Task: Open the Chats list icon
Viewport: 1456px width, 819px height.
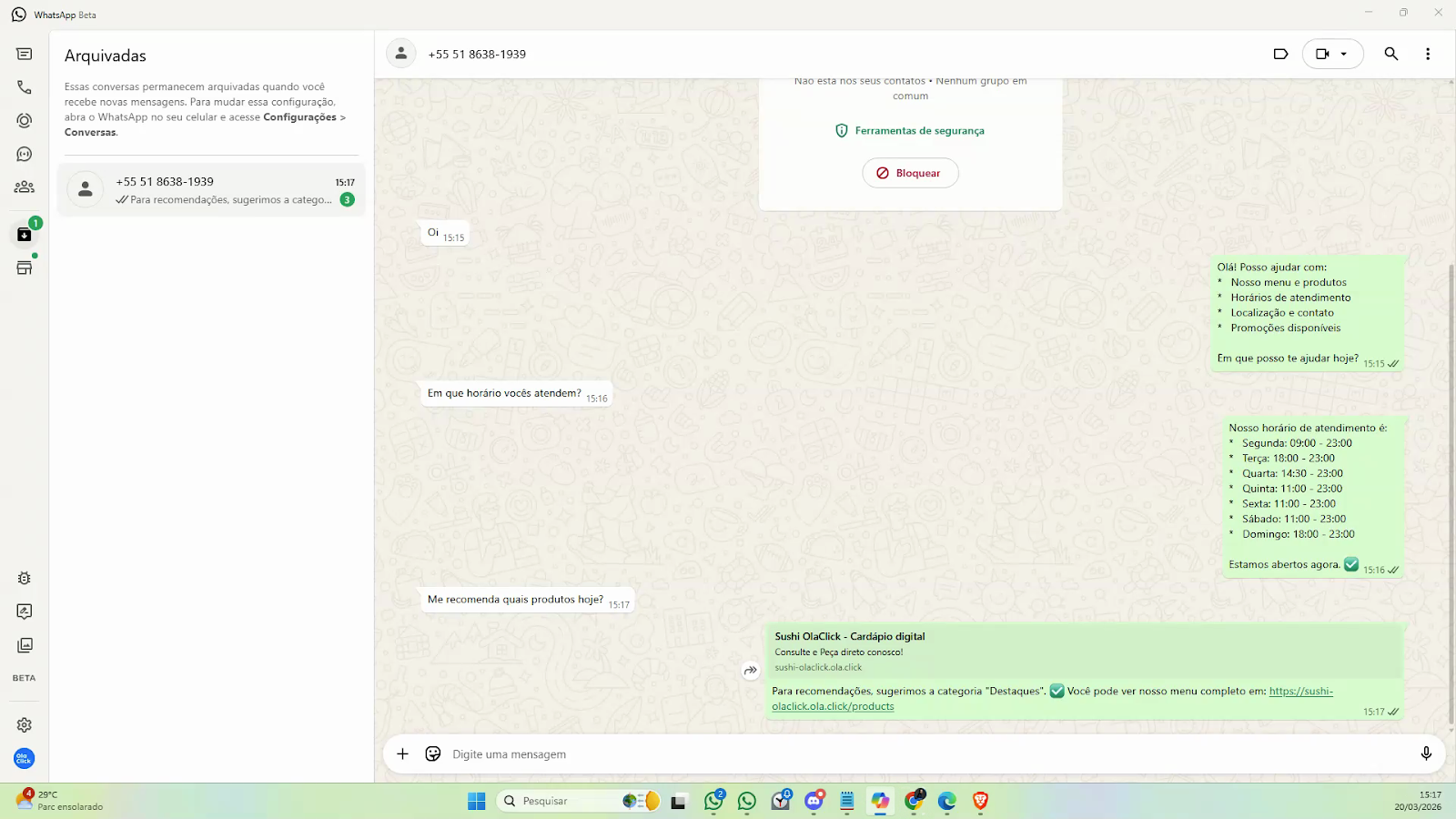Action: [x=25, y=55]
